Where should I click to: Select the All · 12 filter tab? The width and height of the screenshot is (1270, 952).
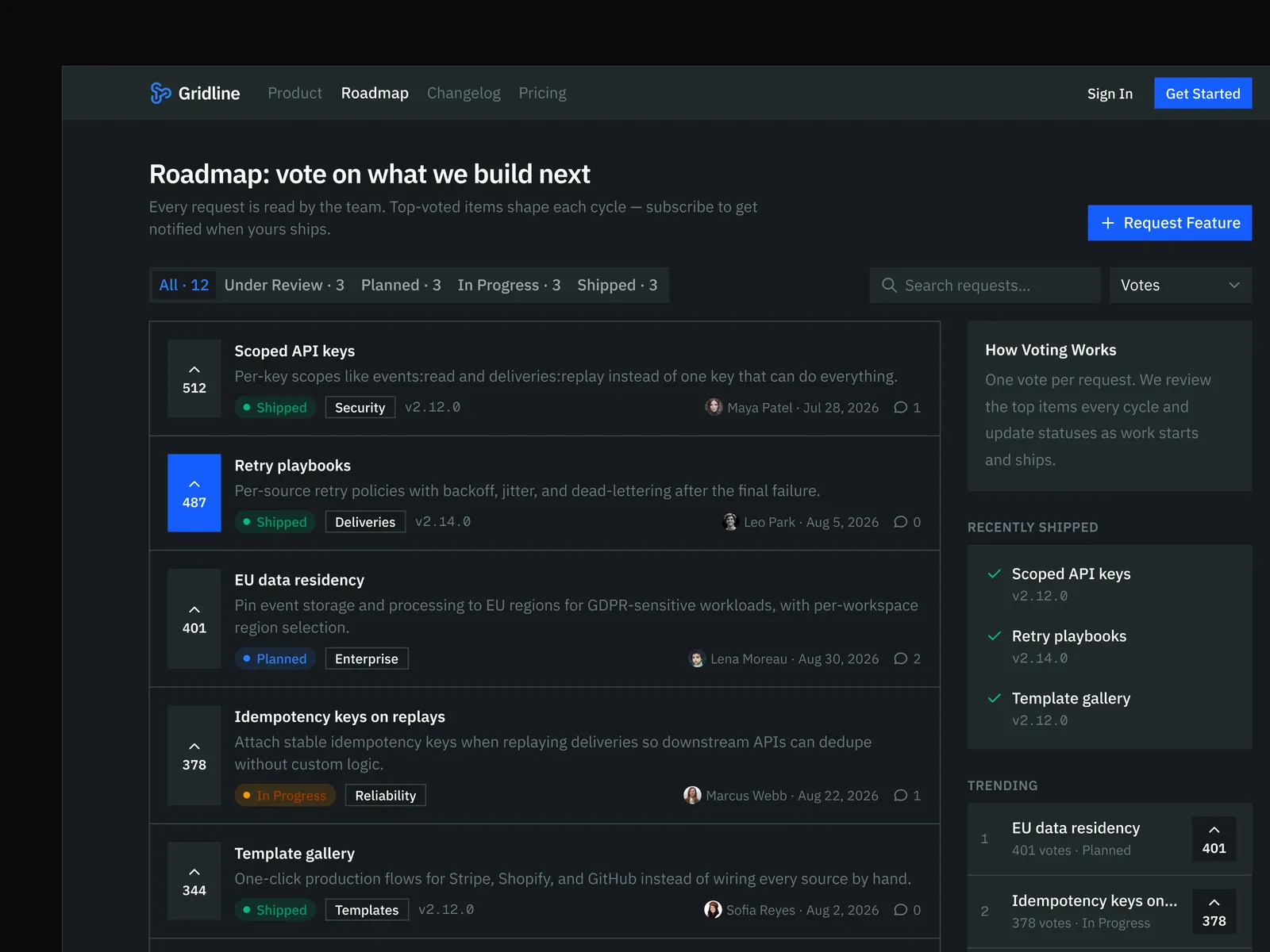[184, 285]
